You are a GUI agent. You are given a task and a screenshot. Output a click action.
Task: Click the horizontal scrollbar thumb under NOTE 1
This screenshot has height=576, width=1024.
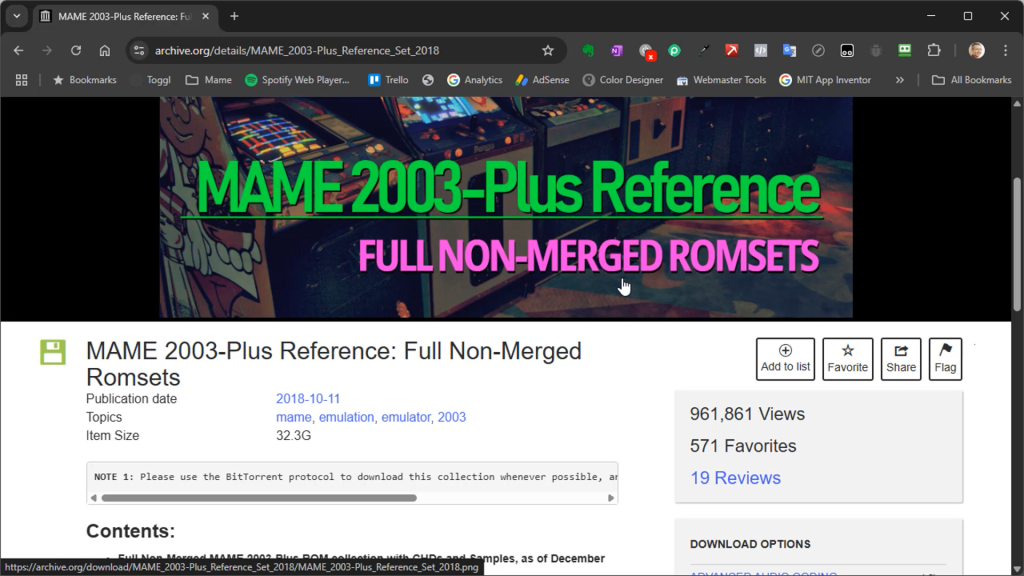(x=259, y=498)
